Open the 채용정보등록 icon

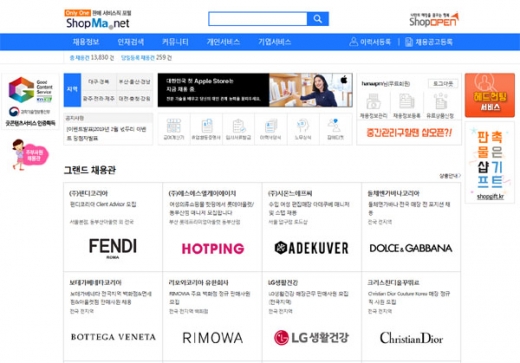407,106
